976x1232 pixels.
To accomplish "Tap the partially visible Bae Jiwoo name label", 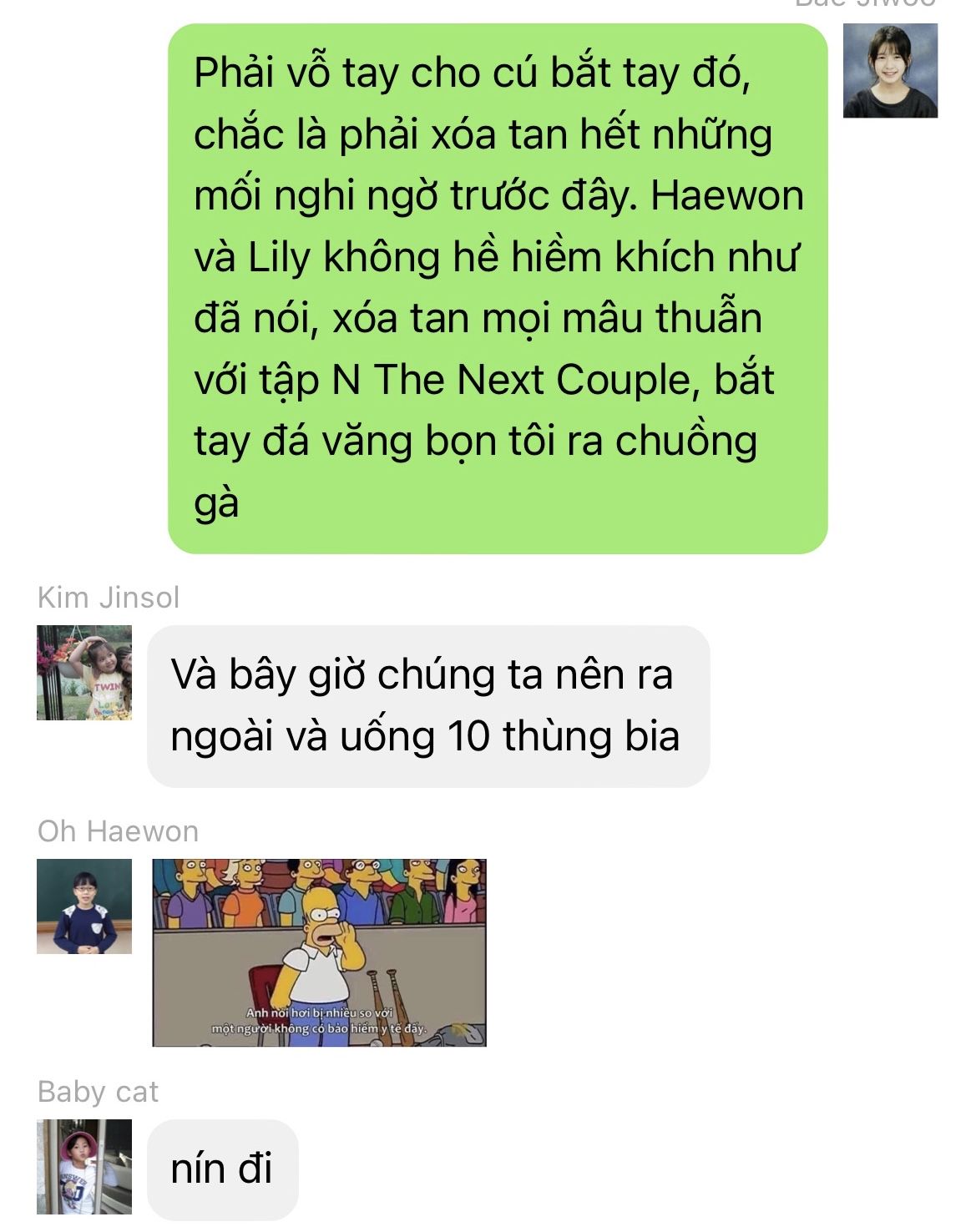I will [x=866, y=3].
